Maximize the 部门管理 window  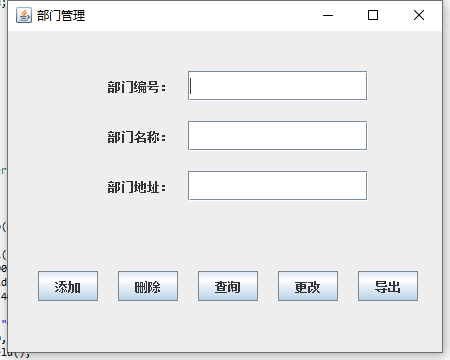click(x=373, y=15)
